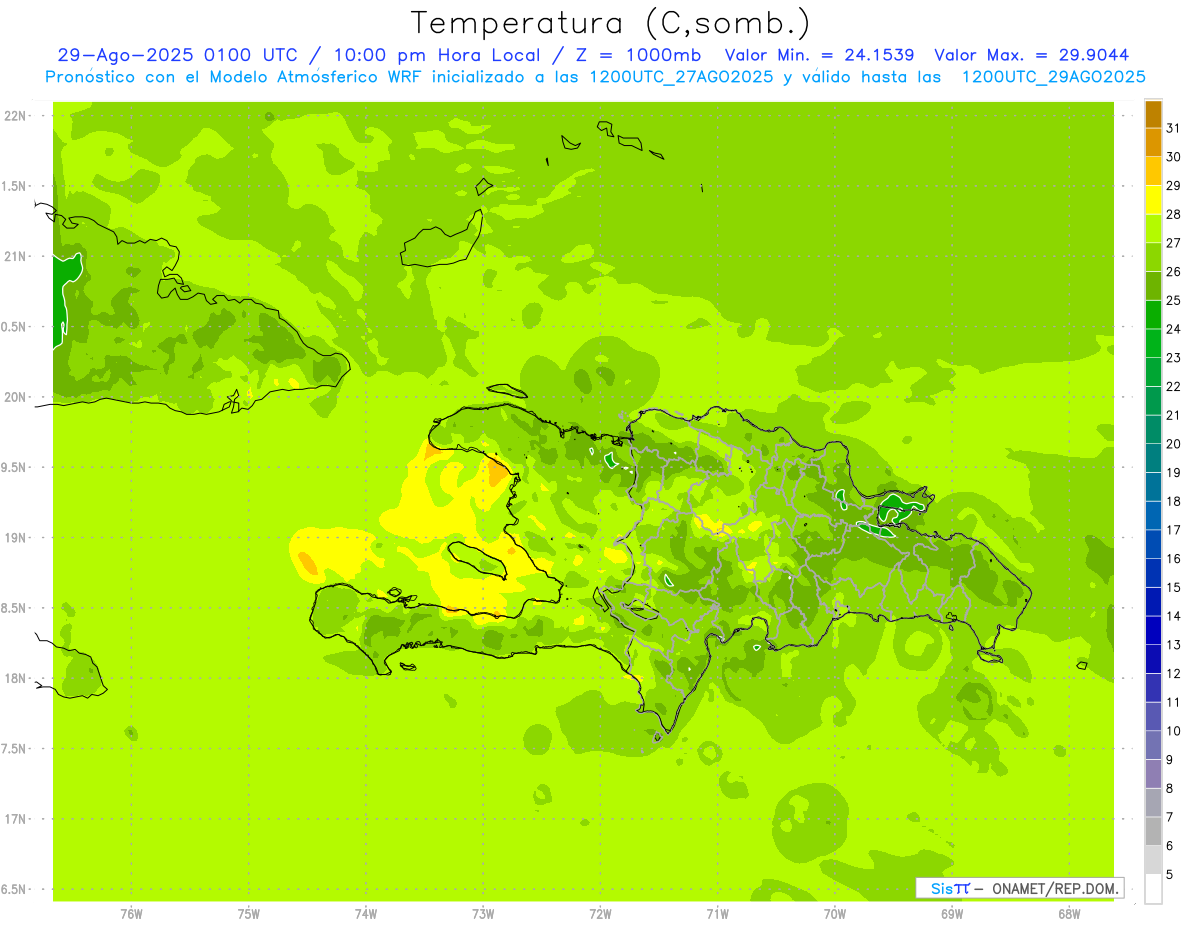The width and height of the screenshot is (1200, 927).
Task: Click the colorbar value "31"
Action: coord(1173,128)
